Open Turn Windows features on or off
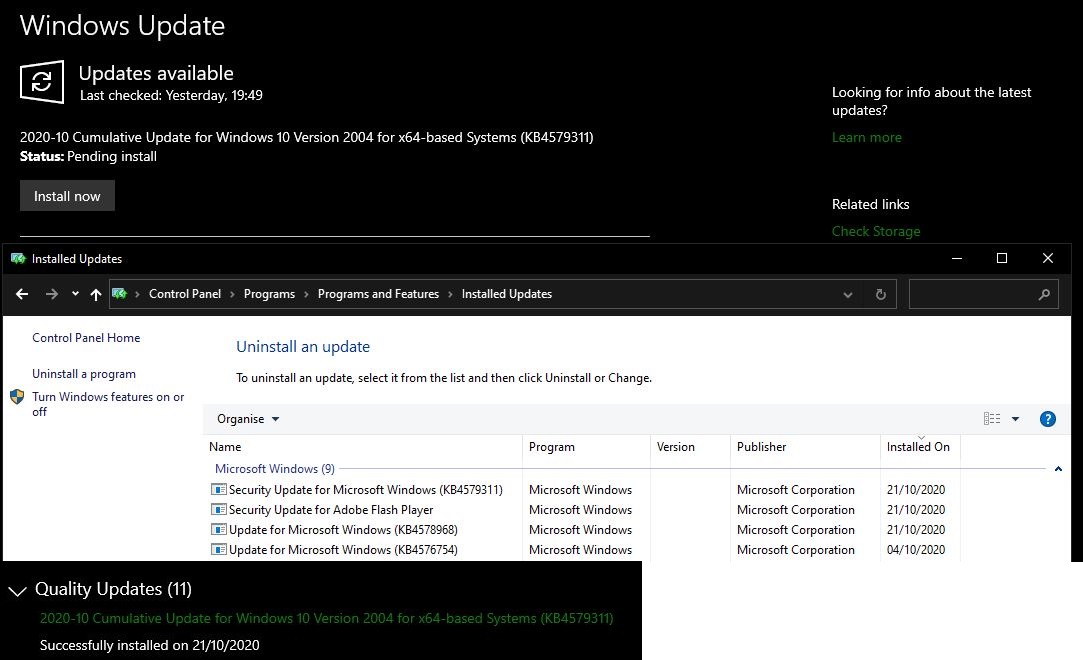 pos(108,404)
